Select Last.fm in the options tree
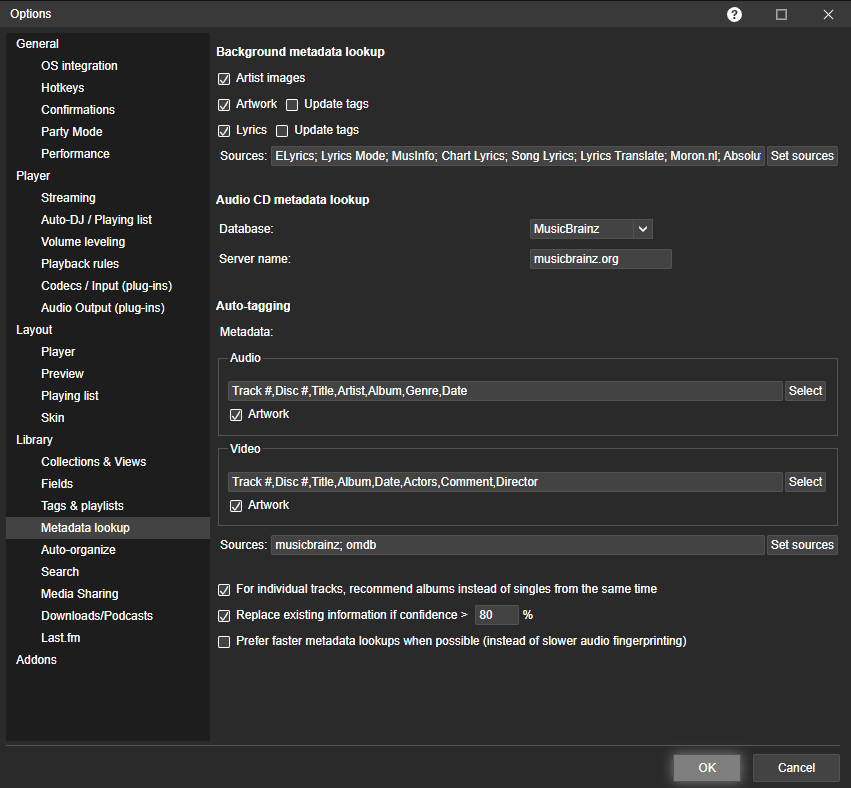 [x=61, y=638]
